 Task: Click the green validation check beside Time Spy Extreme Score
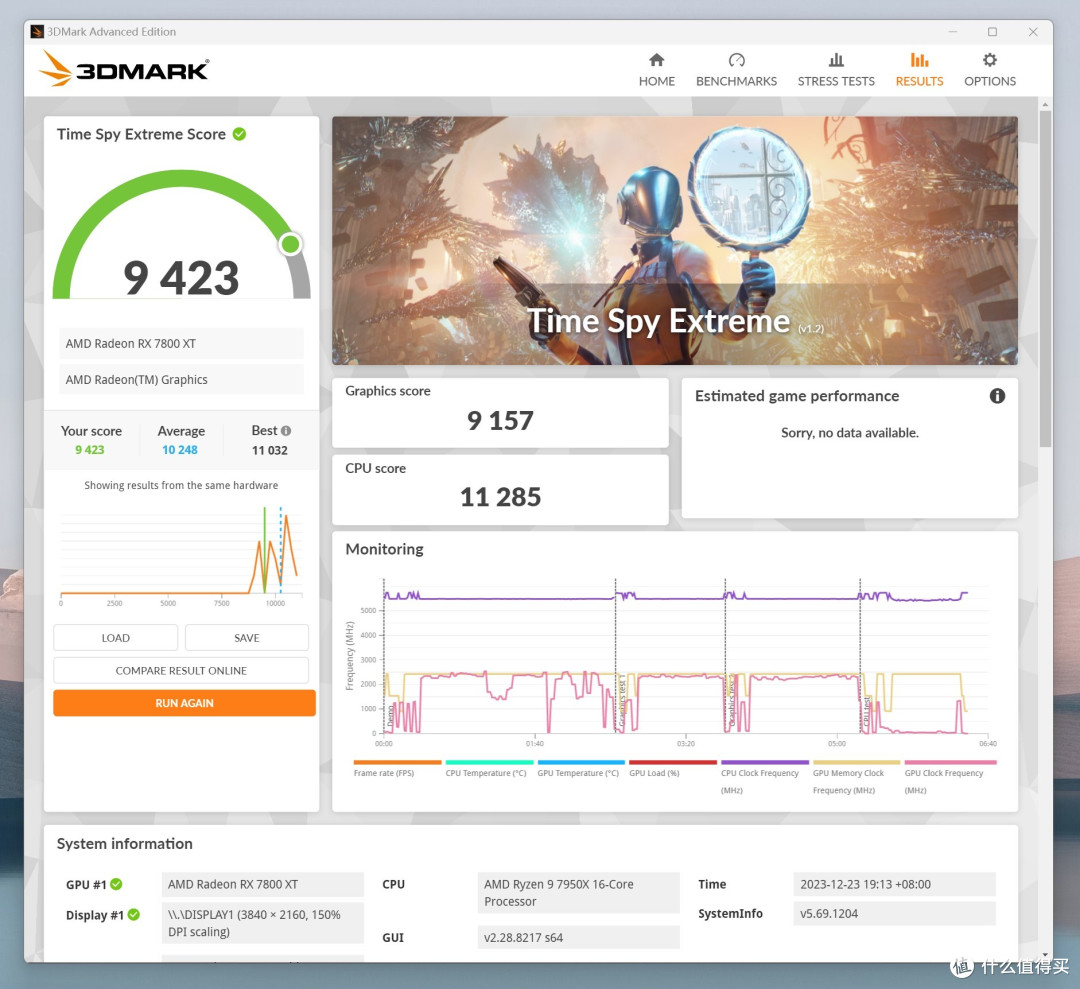[240, 134]
